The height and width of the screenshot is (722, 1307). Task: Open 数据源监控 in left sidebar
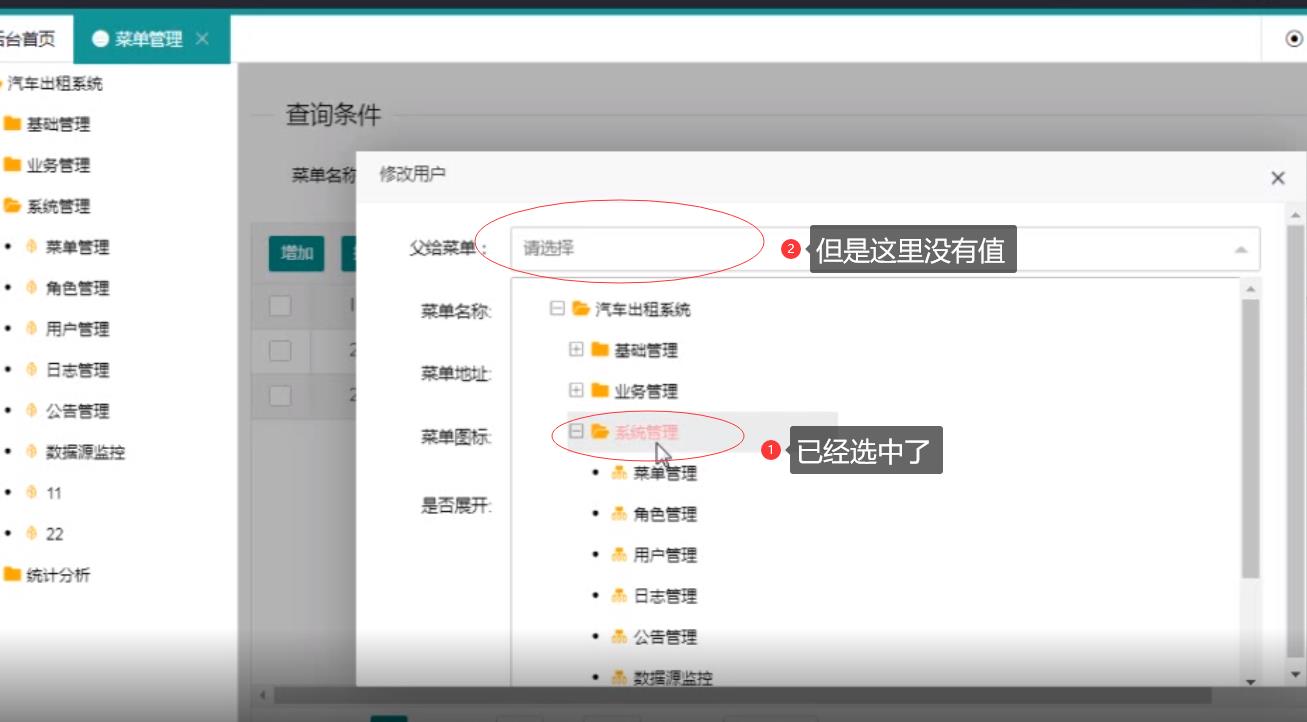(85, 452)
